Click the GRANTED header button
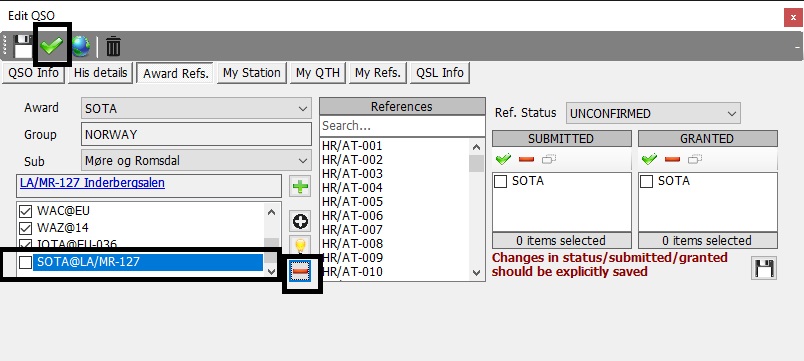804x361 pixels. pos(708,138)
